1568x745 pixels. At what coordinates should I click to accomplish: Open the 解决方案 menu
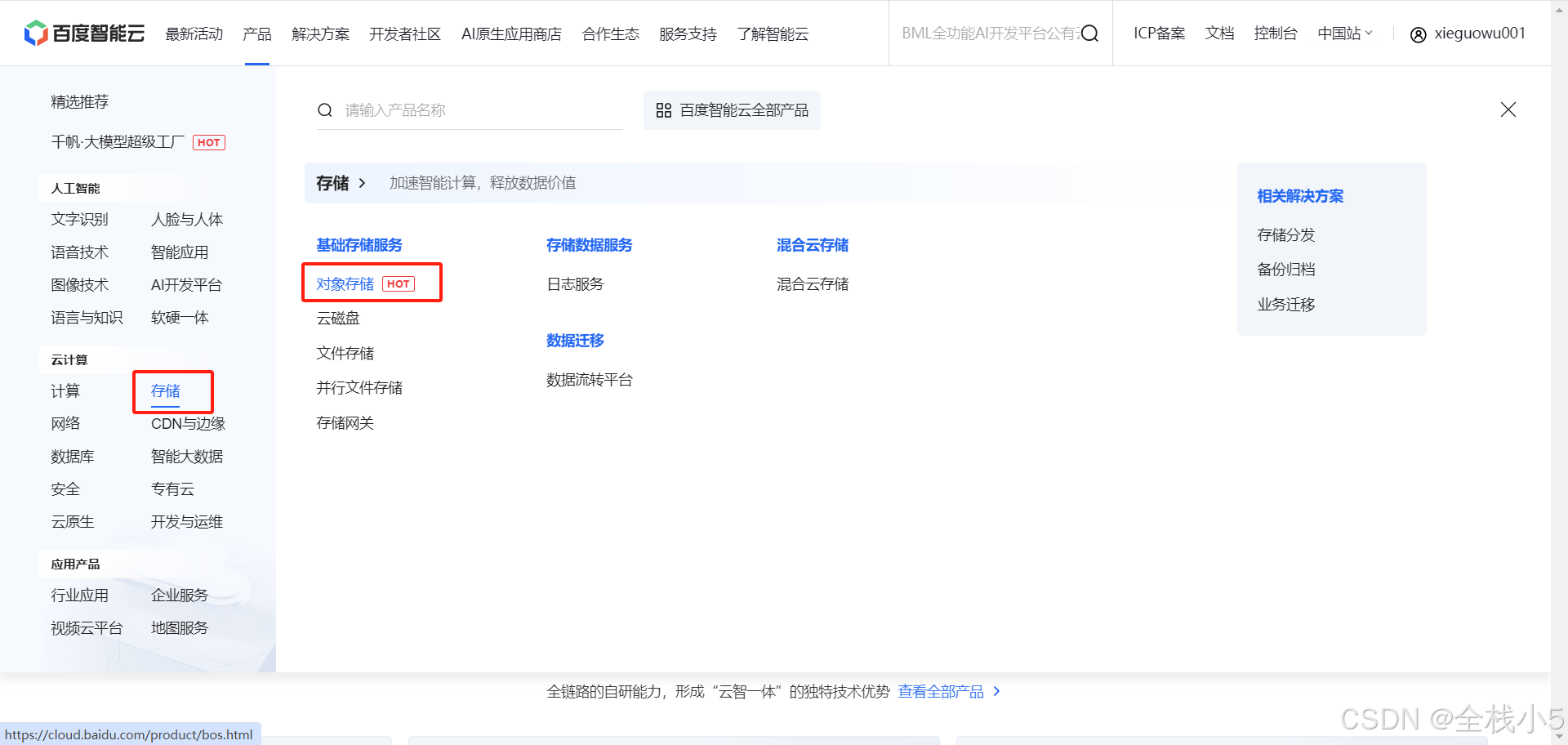(320, 34)
